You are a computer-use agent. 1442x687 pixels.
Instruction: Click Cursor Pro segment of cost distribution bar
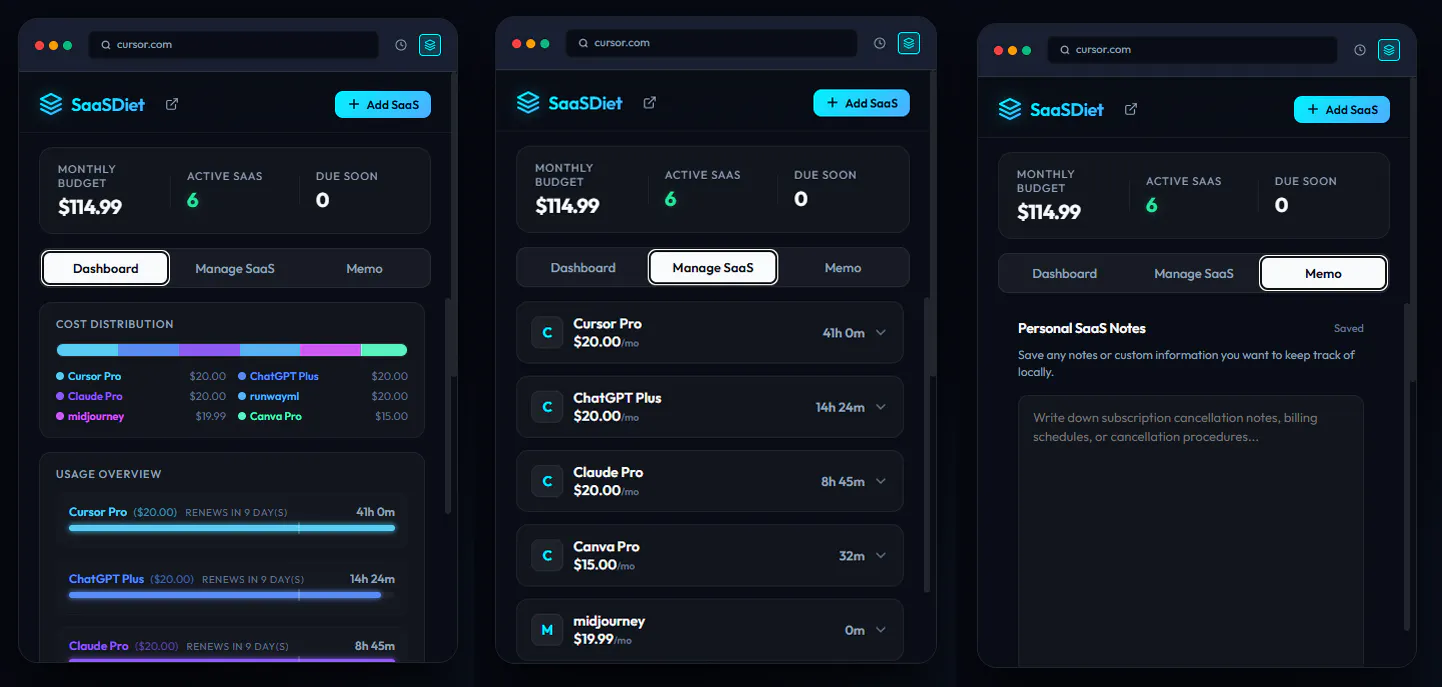87,350
